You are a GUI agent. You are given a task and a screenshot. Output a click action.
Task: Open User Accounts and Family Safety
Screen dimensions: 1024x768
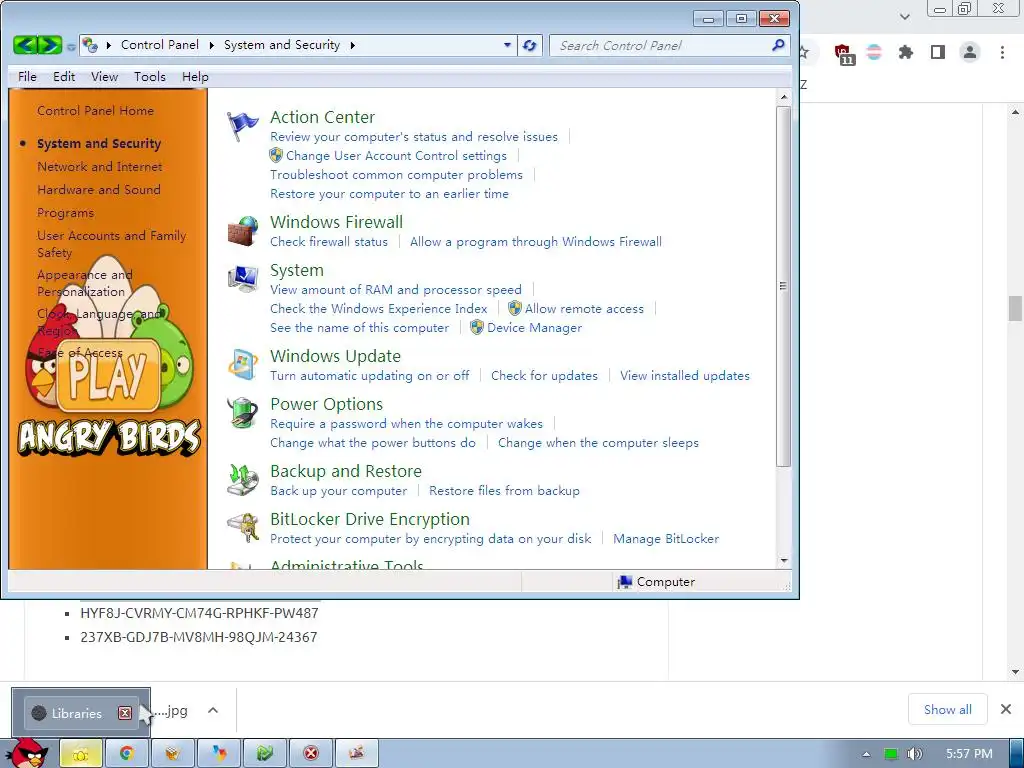[x=112, y=244]
